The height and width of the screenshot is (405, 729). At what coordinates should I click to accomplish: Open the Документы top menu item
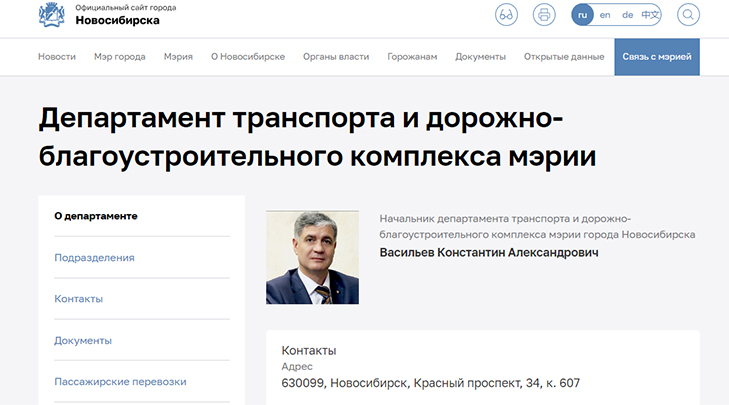(480, 57)
